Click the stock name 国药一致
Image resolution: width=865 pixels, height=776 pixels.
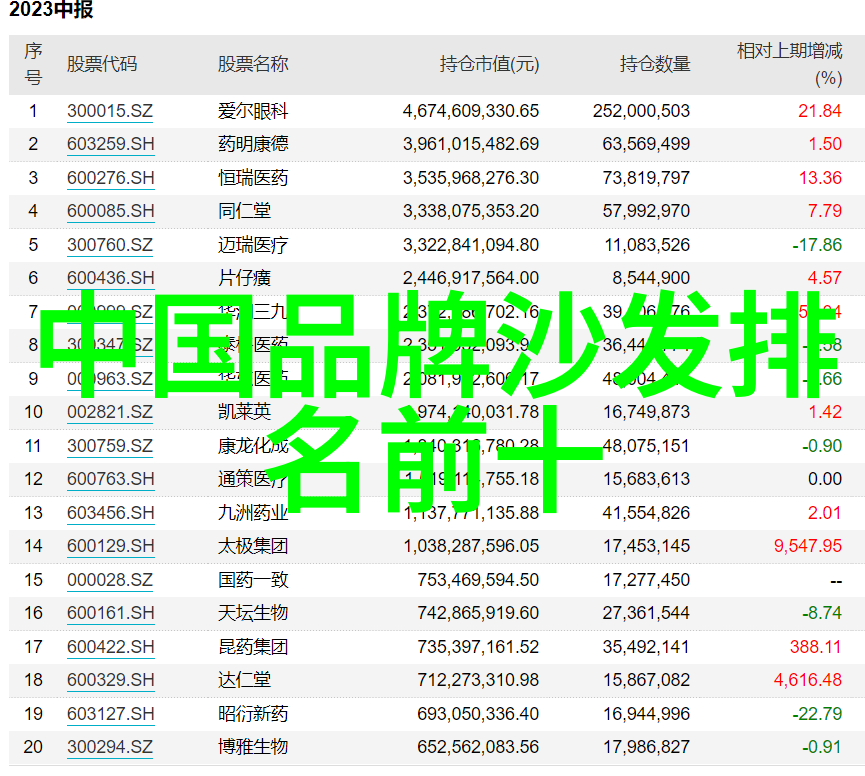(253, 580)
